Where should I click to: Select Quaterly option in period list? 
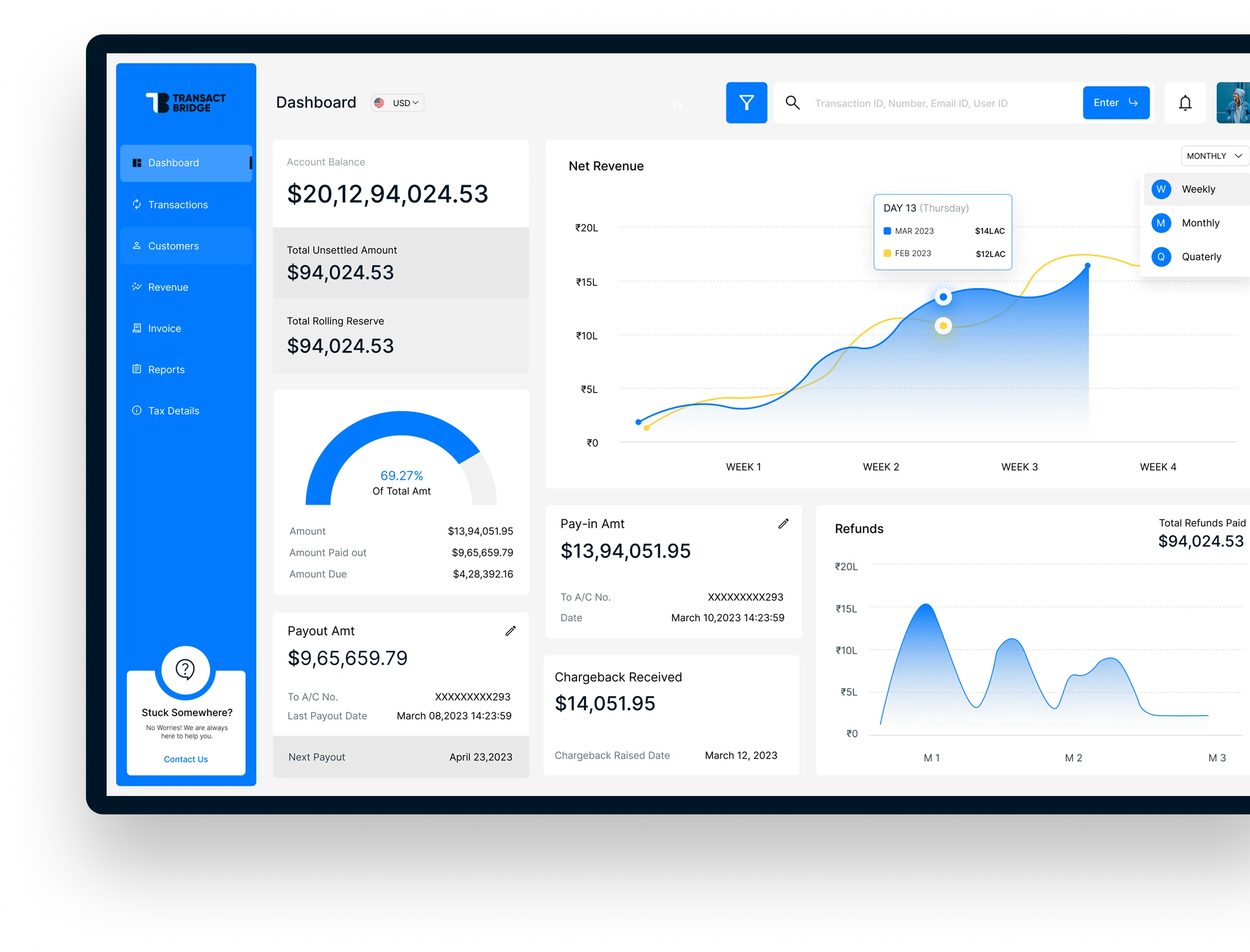(1201, 257)
